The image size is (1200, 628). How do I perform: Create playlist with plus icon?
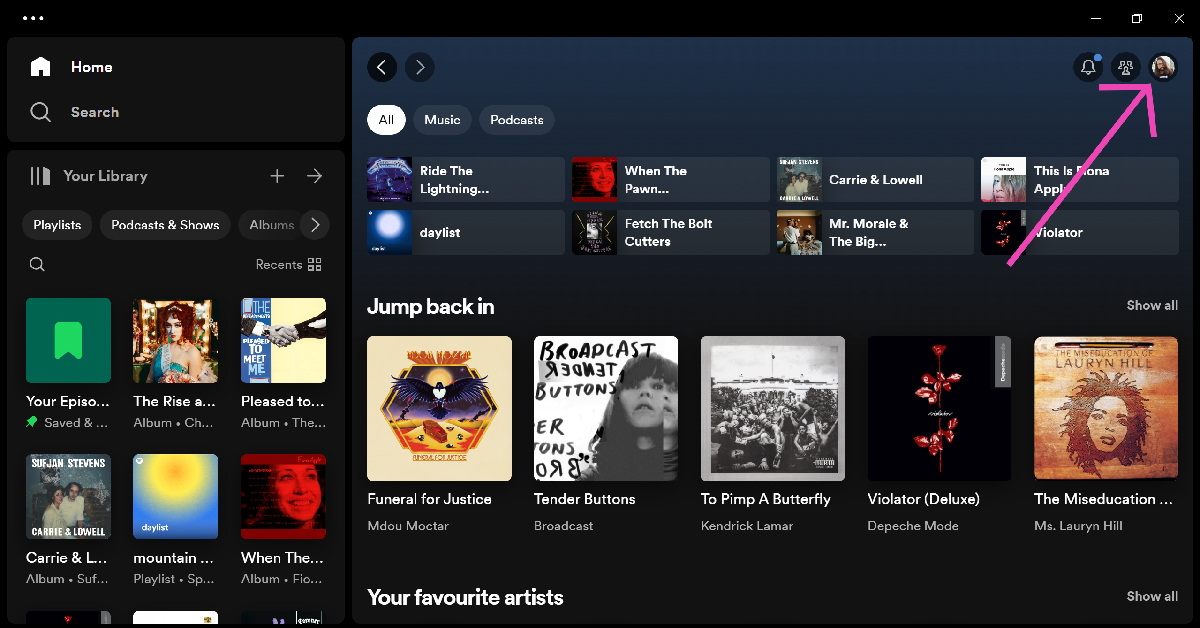[x=277, y=176]
